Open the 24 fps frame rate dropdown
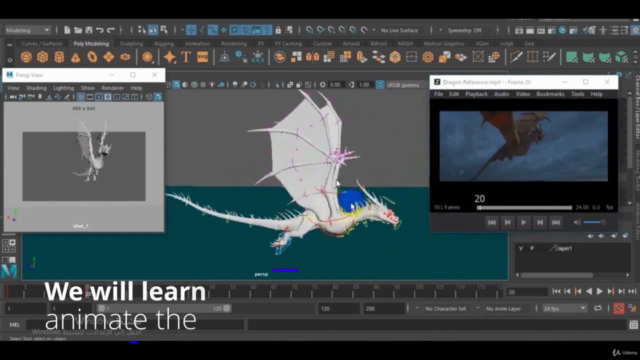This screenshot has width=640, height=360. click(x=564, y=309)
